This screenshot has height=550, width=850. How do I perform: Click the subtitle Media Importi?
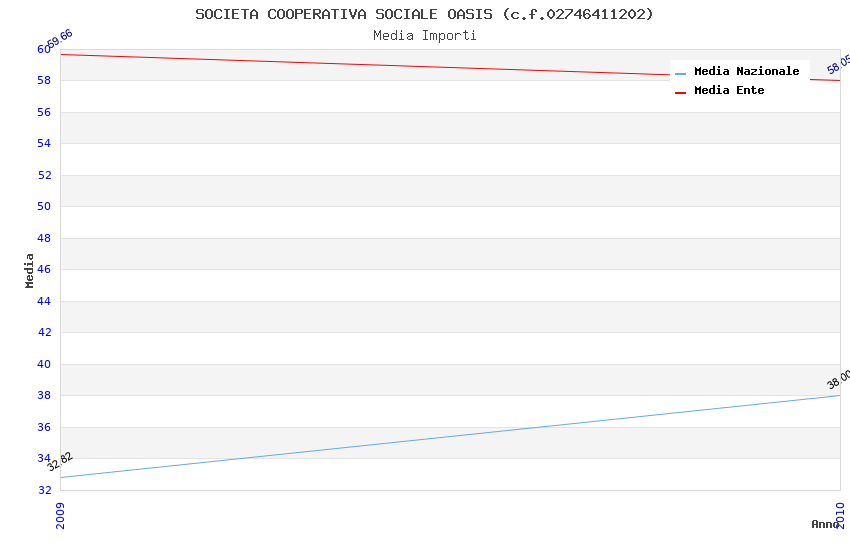[424, 35]
